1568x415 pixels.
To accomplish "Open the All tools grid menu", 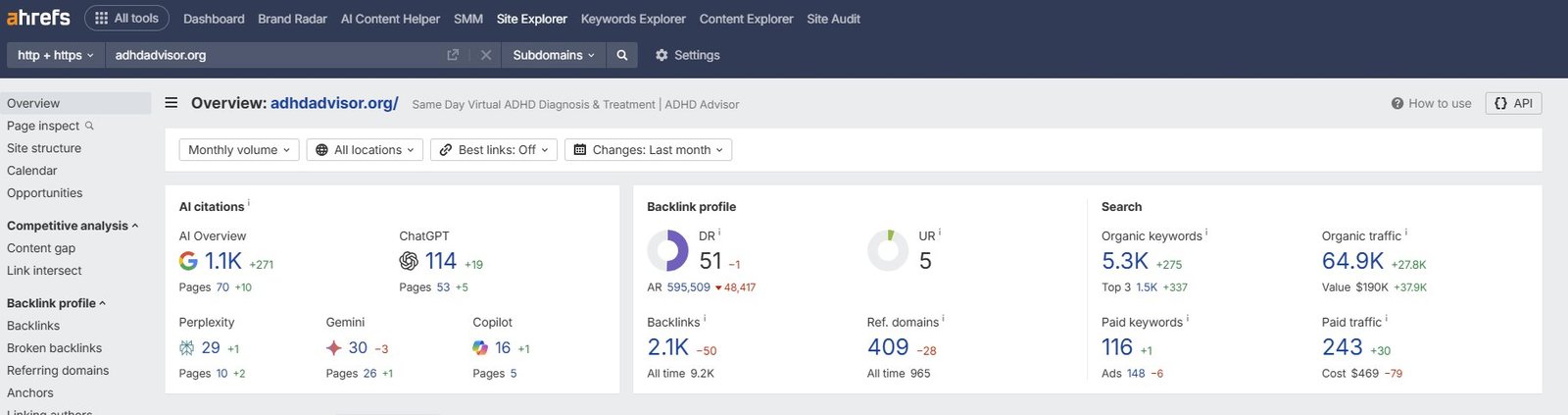I will point(127,18).
